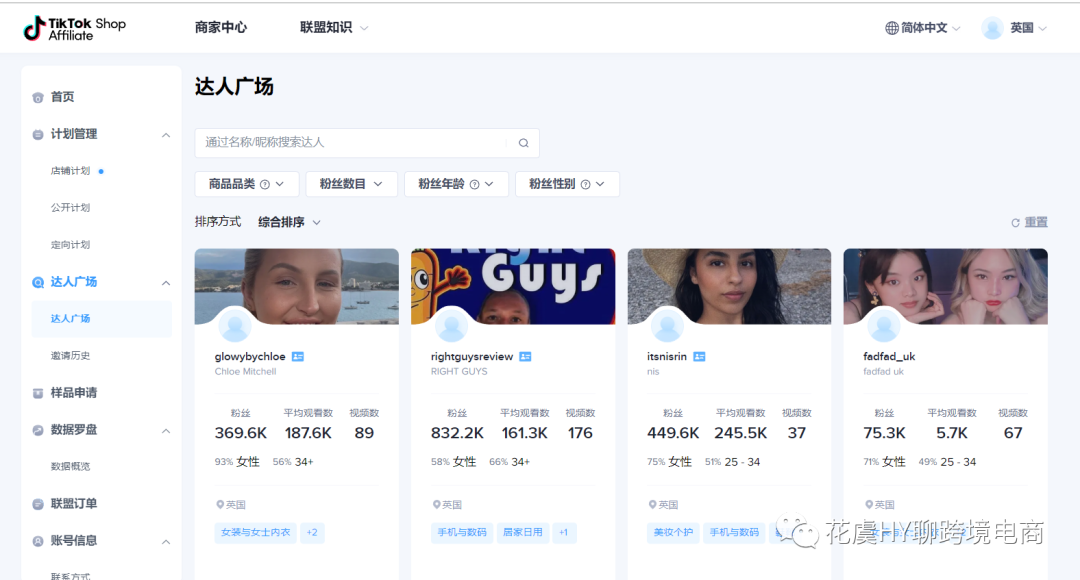Screen dimensions: 1080x580
Task: Expand the 综合排序 sort dropdown
Action: [x=290, y=222]
